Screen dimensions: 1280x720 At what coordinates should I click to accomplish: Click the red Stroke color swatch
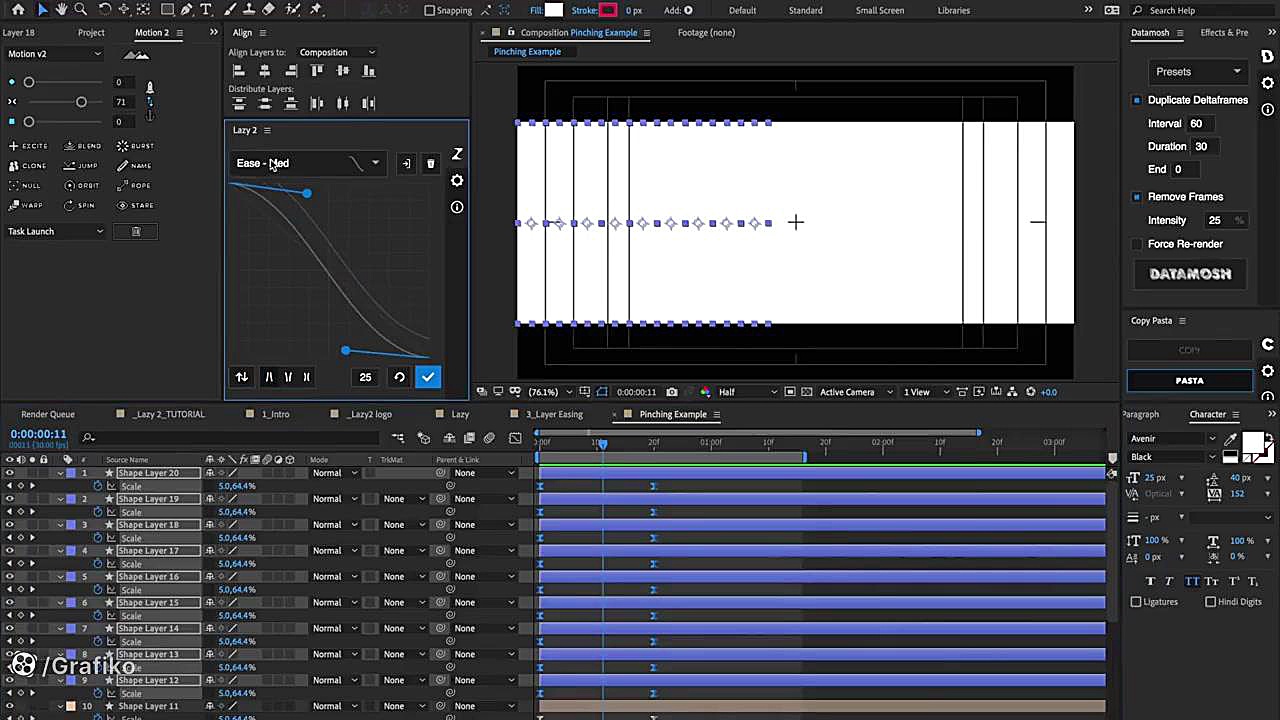pyautogui.click(x=608, y=10)
